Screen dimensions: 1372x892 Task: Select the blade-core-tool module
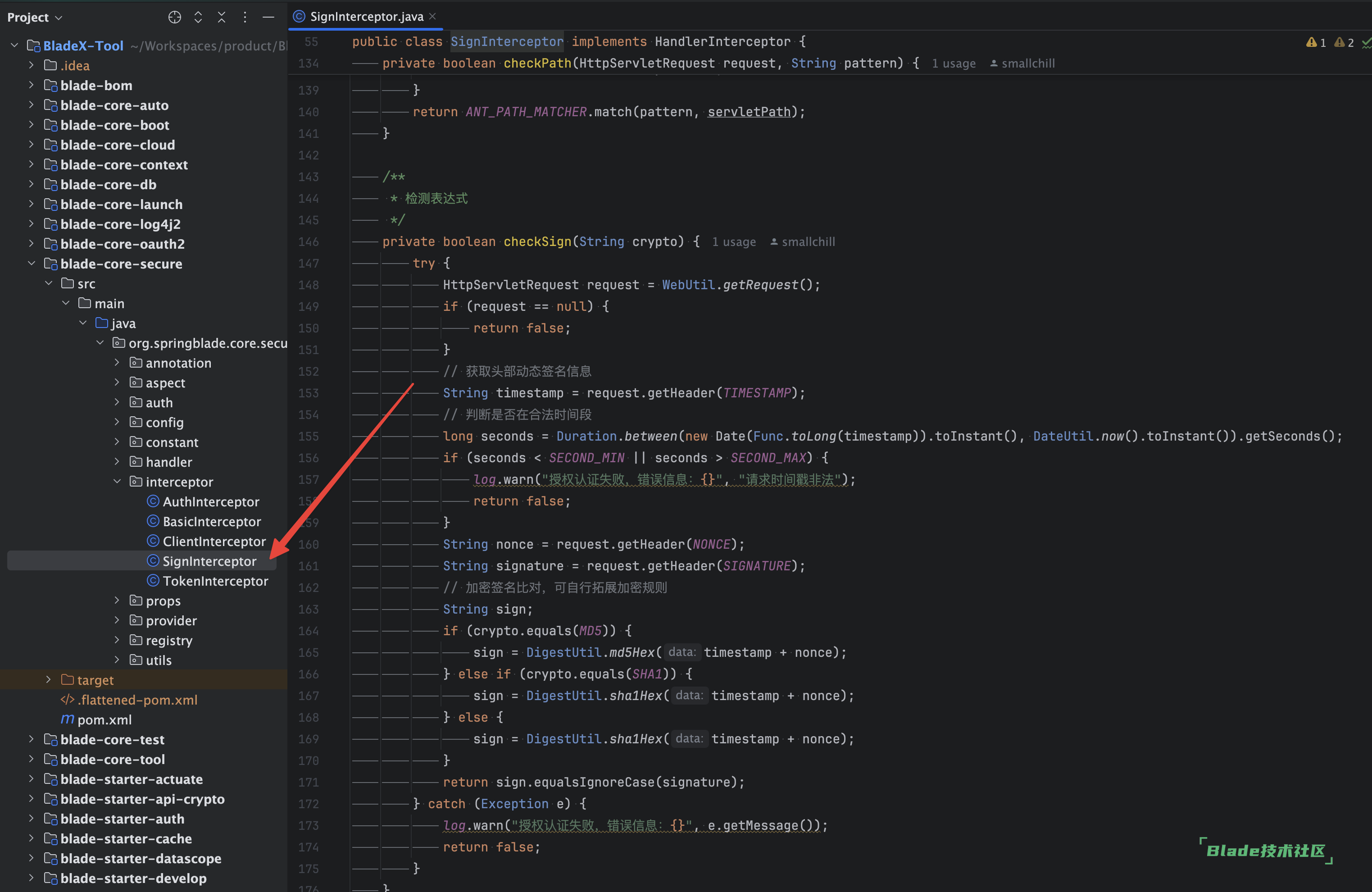coord(113,760)
